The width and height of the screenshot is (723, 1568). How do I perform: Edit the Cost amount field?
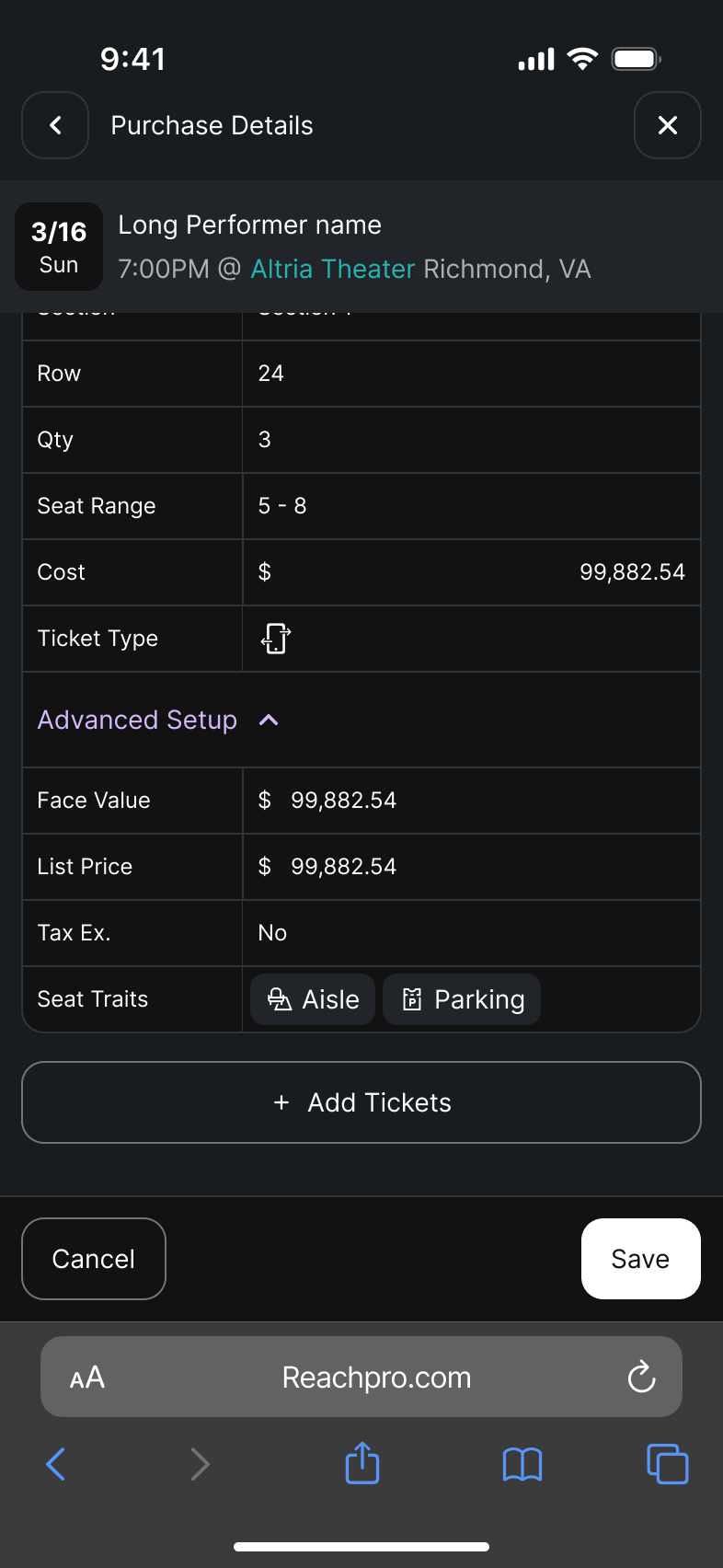coord(471,572)
